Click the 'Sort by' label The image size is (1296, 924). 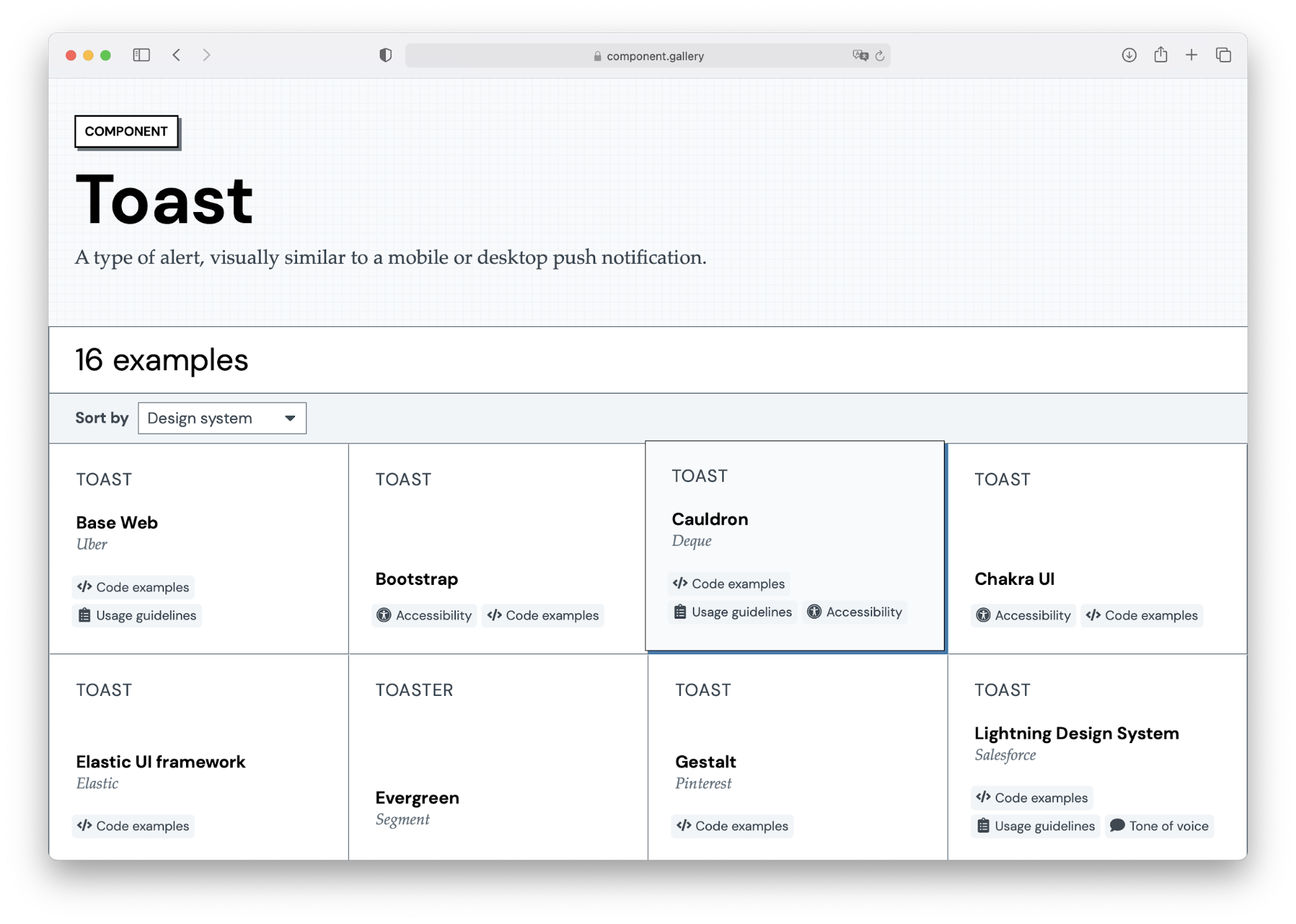click(x=102, y=418)
